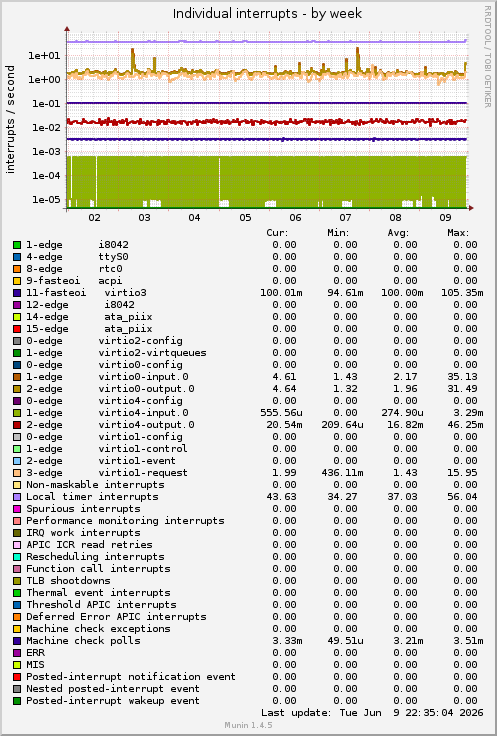Click the Machine check polls swatch
497x736 pixels.
point(17,641)
